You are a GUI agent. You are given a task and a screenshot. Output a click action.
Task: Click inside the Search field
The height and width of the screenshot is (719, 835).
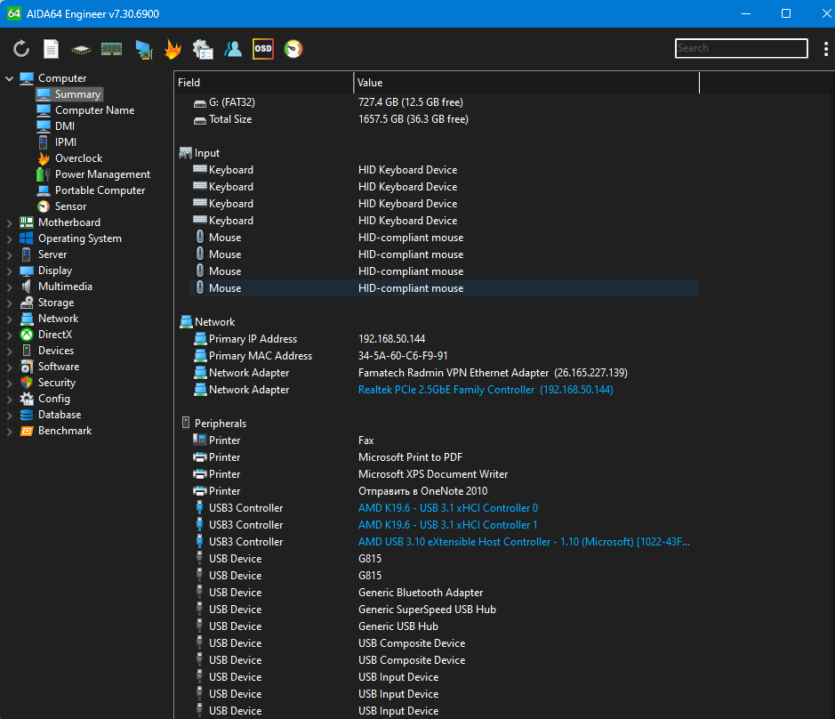point(741,48)
